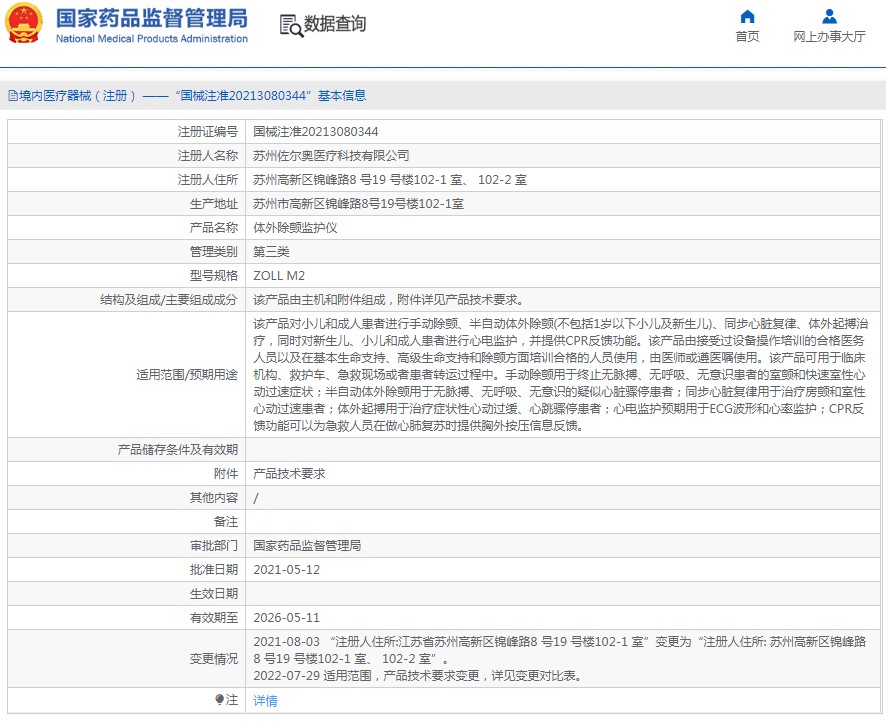Image resolution: width=886 pixels, height=721 pixels.
Task: Click the national emblem logo
Action: [x=24, y=23]
